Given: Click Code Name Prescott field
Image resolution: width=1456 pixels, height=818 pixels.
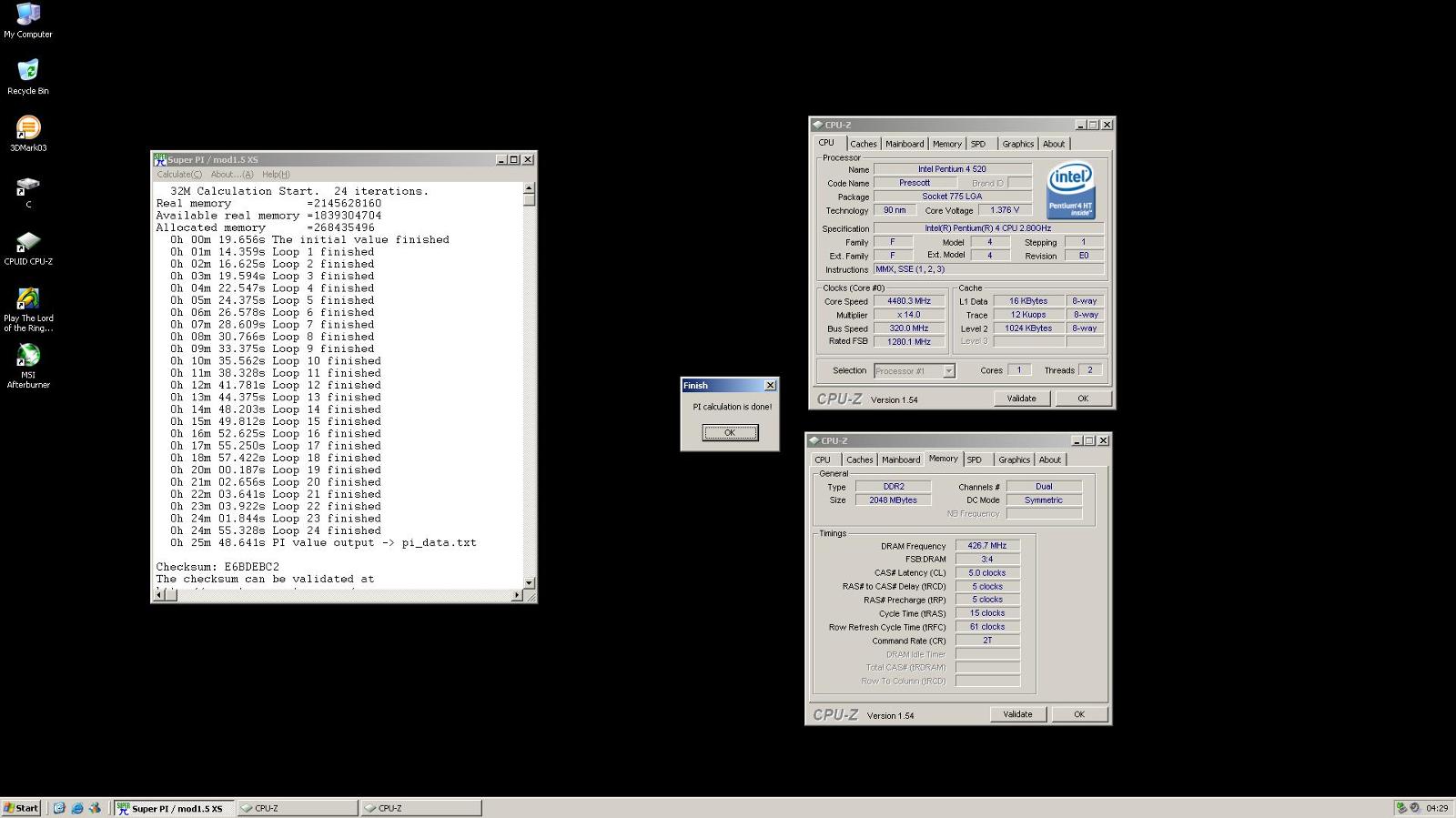Looking at the screenshot, I should (915, 183).
